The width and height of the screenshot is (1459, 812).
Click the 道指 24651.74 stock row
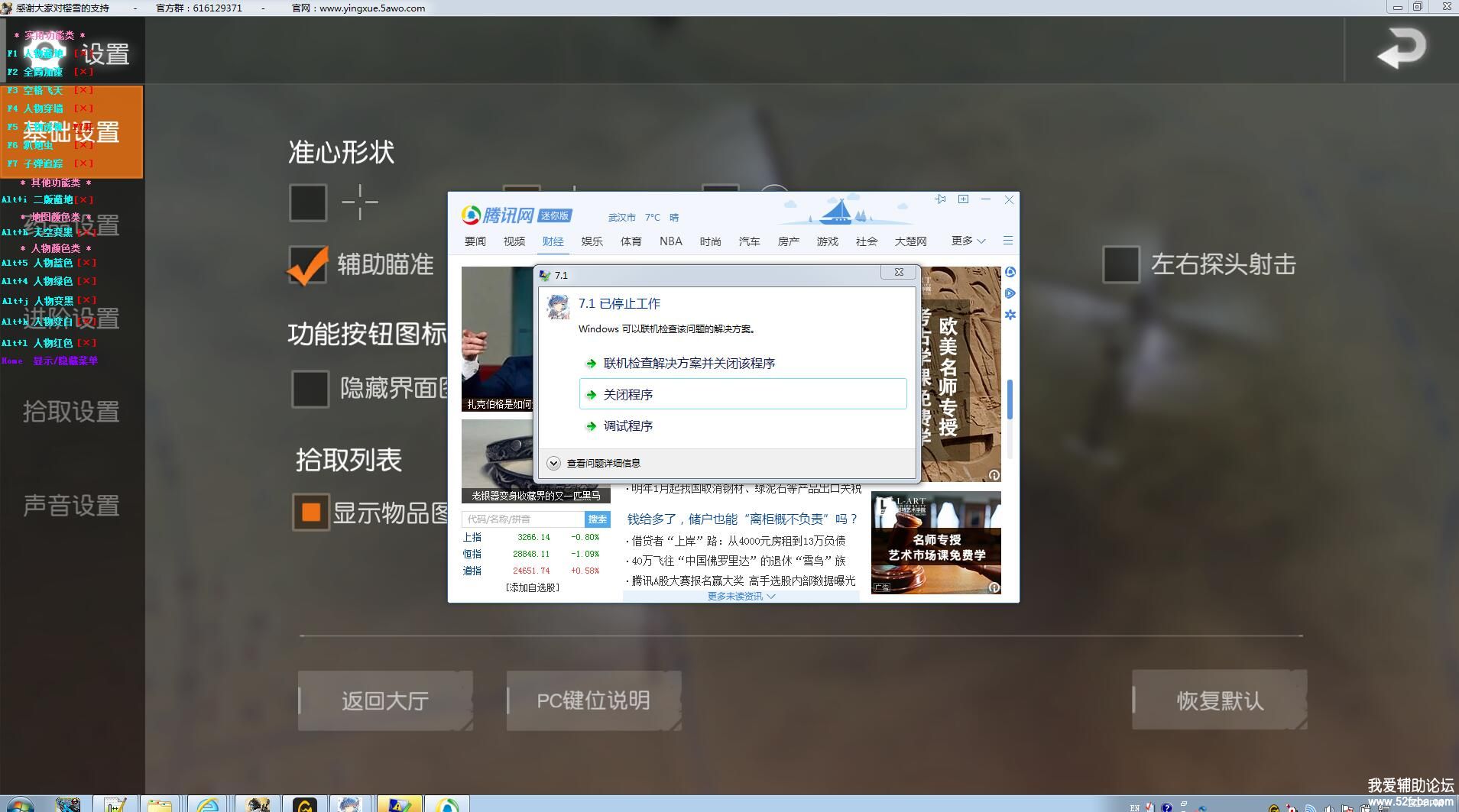[532, 571]
